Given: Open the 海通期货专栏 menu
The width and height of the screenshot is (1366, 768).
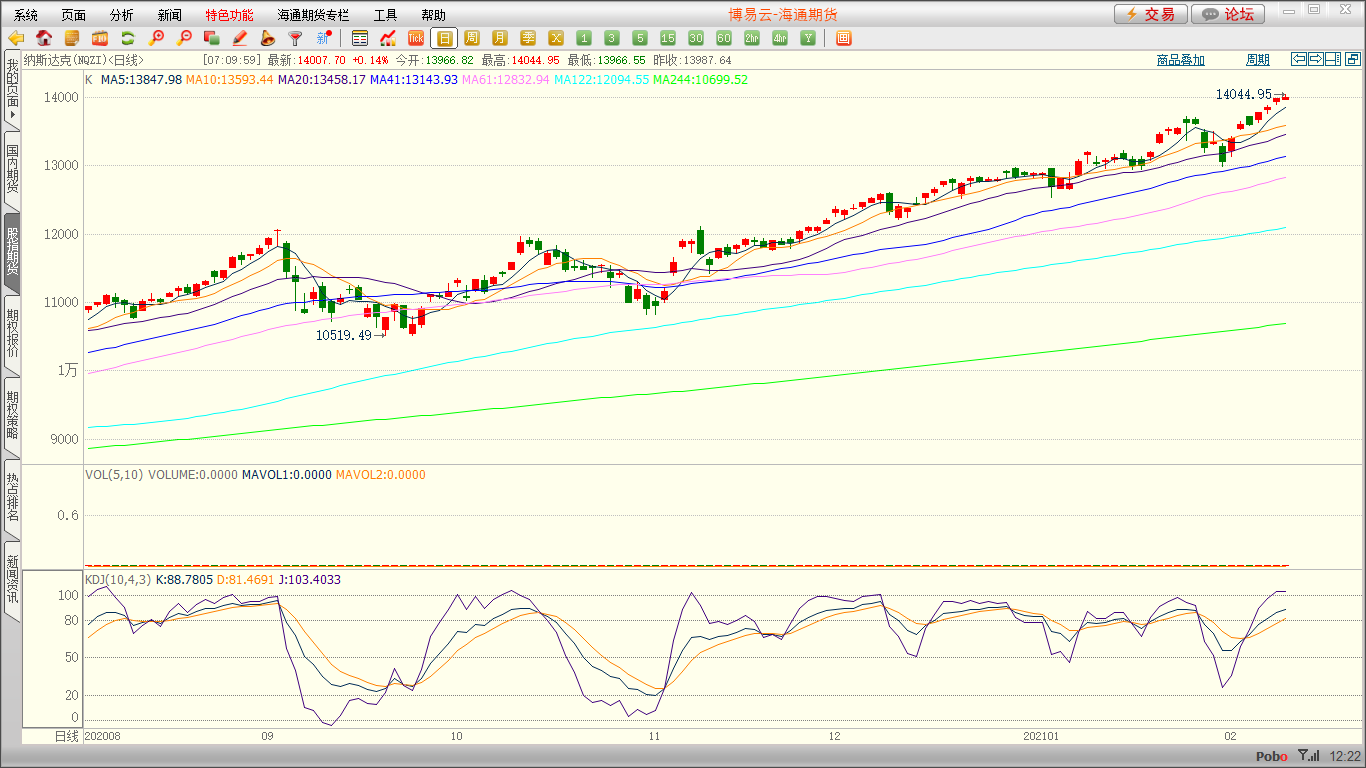Looking at the screenshot, I should click(314, 15).
